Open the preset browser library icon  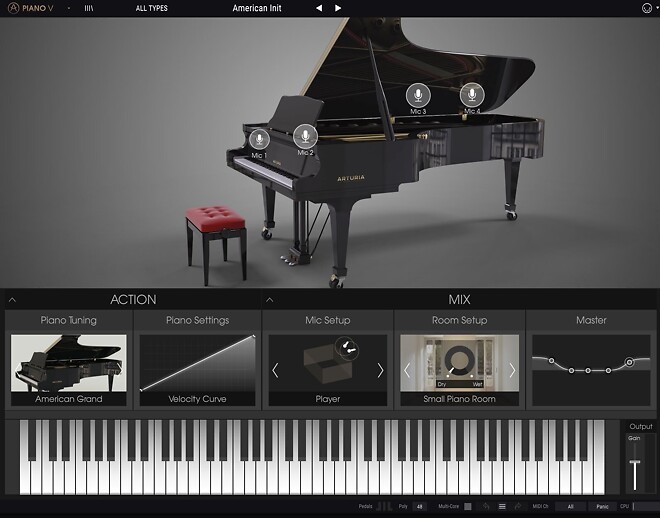(88, 8)
